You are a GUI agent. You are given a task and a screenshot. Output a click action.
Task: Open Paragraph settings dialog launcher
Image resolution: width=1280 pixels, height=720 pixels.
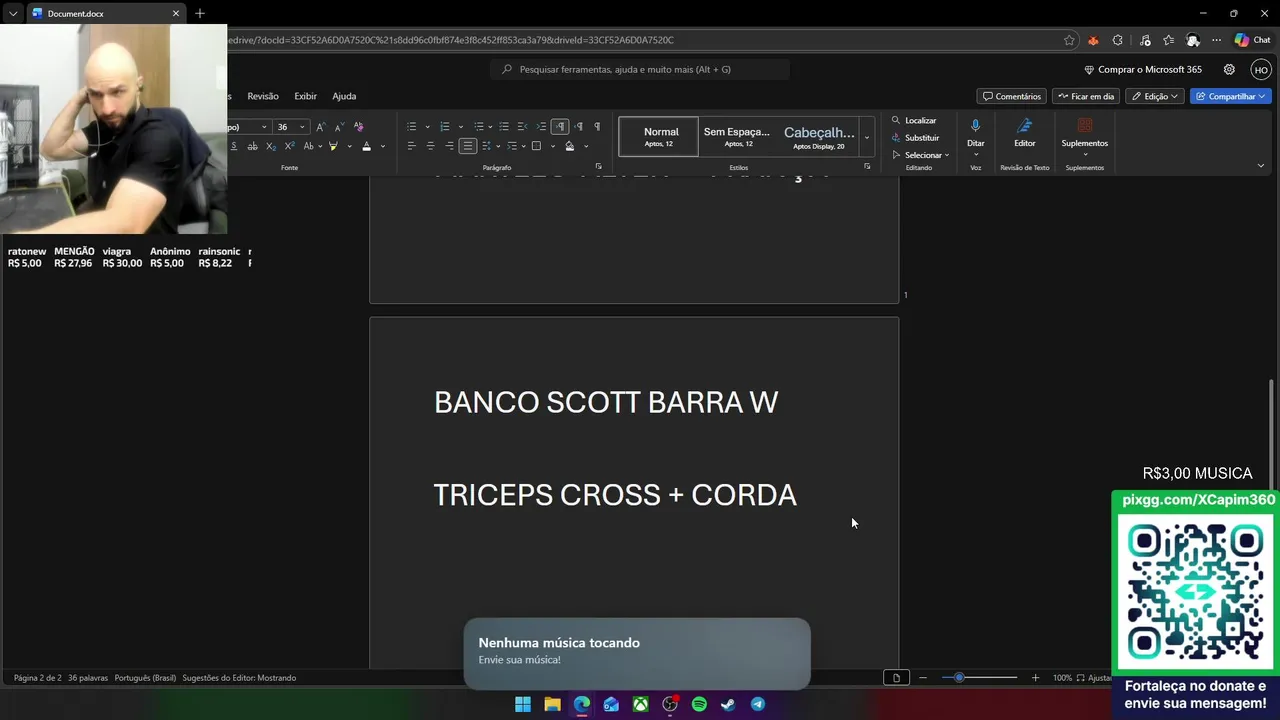(599, 167)
